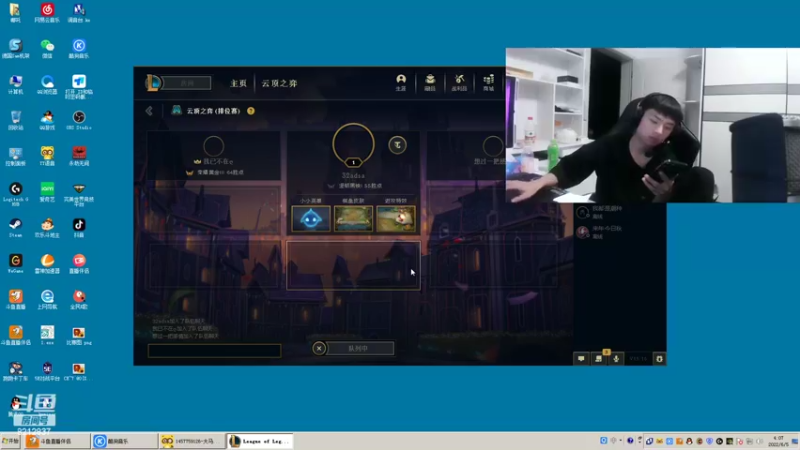This screenshot has height=450, width=800.
Task: Select the Little Legend blue sprite thumbnail
Action: [311, 219]
